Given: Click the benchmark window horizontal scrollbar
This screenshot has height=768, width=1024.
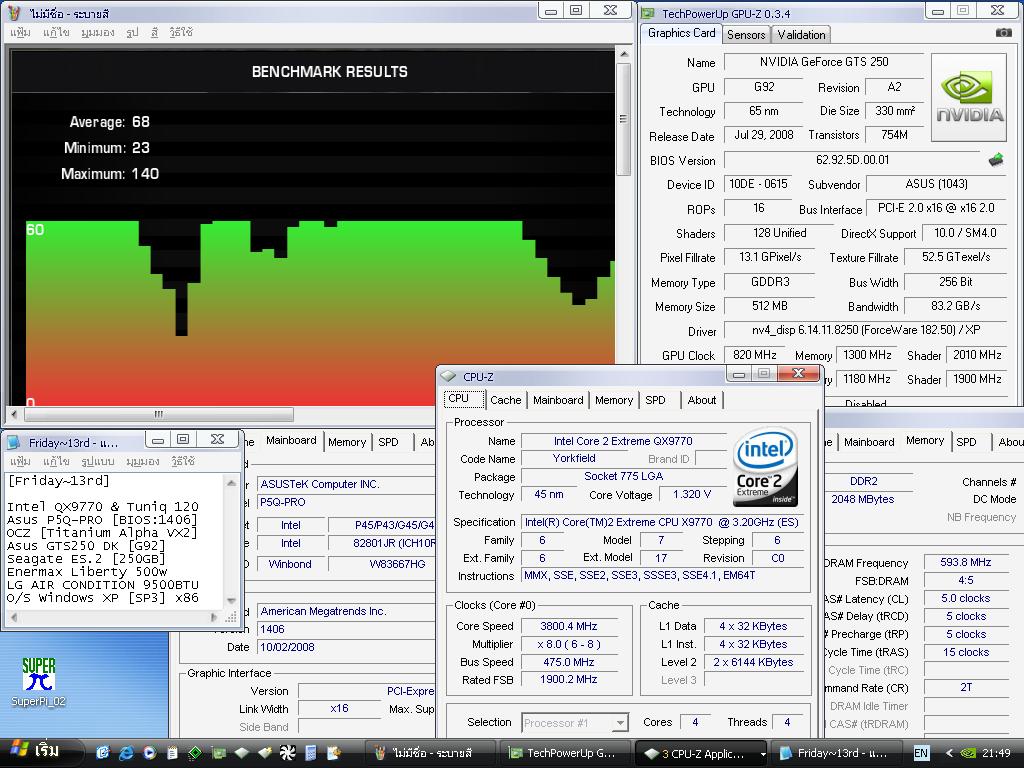Looking at the screenshot, I should pyautogui.click(x=158, y=414).
